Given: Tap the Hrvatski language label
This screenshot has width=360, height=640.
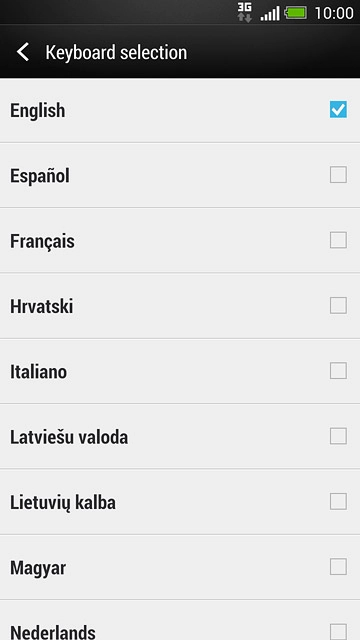Looking at the screenshot, I should (x=42, y=307).
